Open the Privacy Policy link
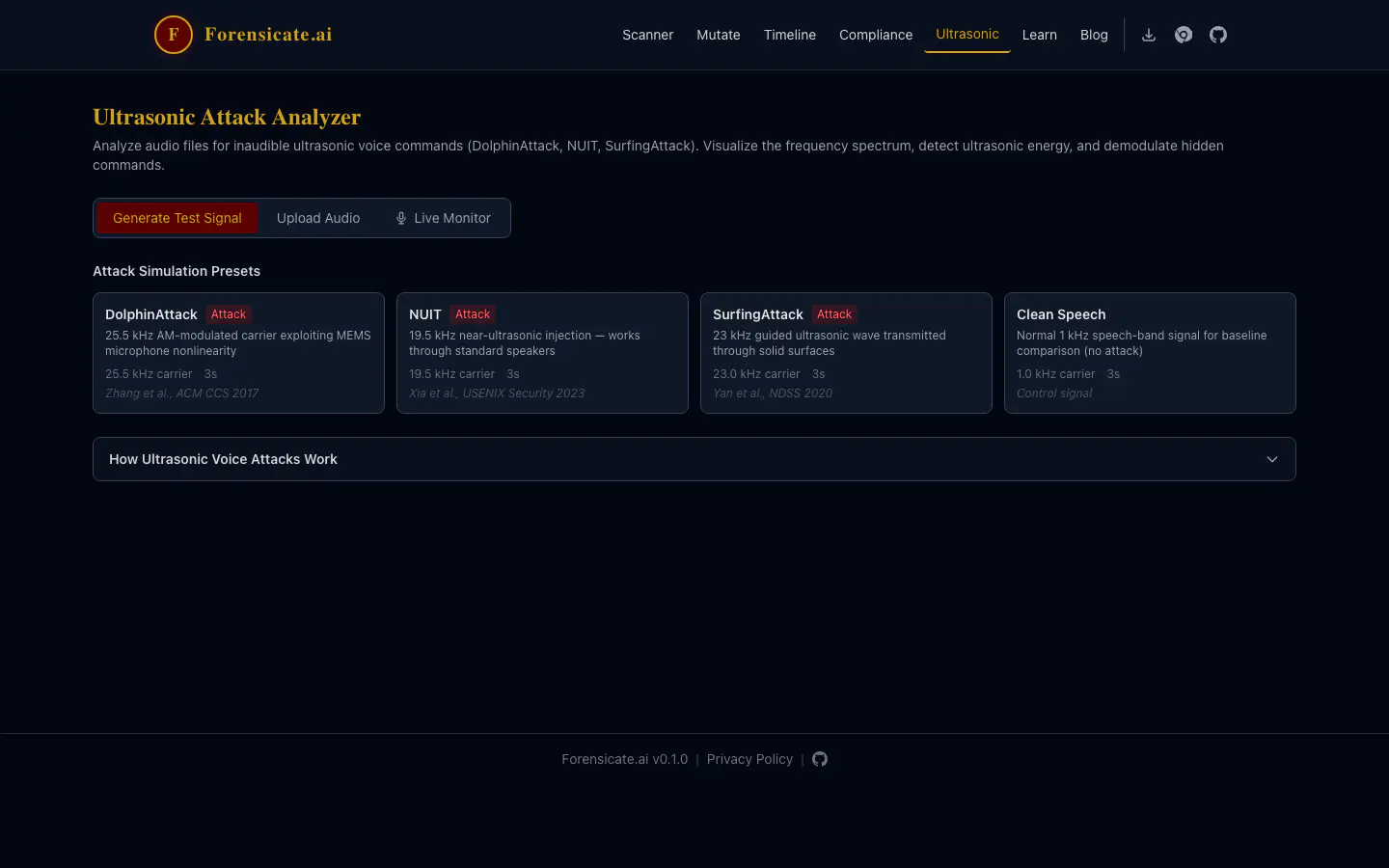 coord(749,759)
